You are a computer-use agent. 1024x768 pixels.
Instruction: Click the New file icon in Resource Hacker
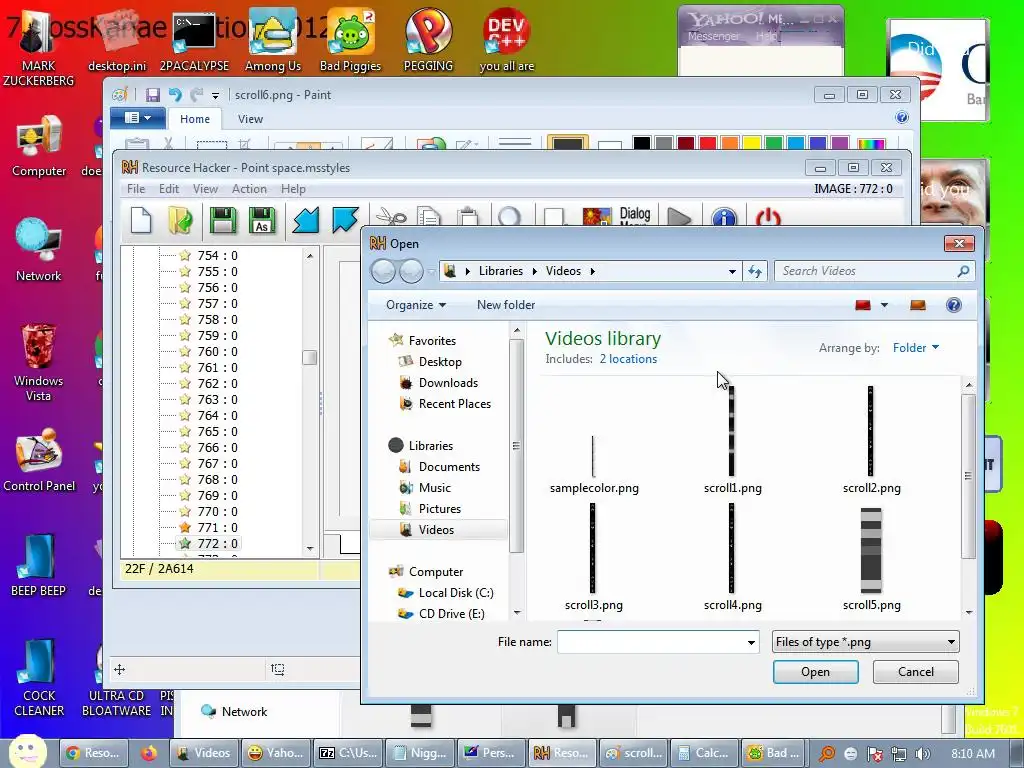(141, 221)
